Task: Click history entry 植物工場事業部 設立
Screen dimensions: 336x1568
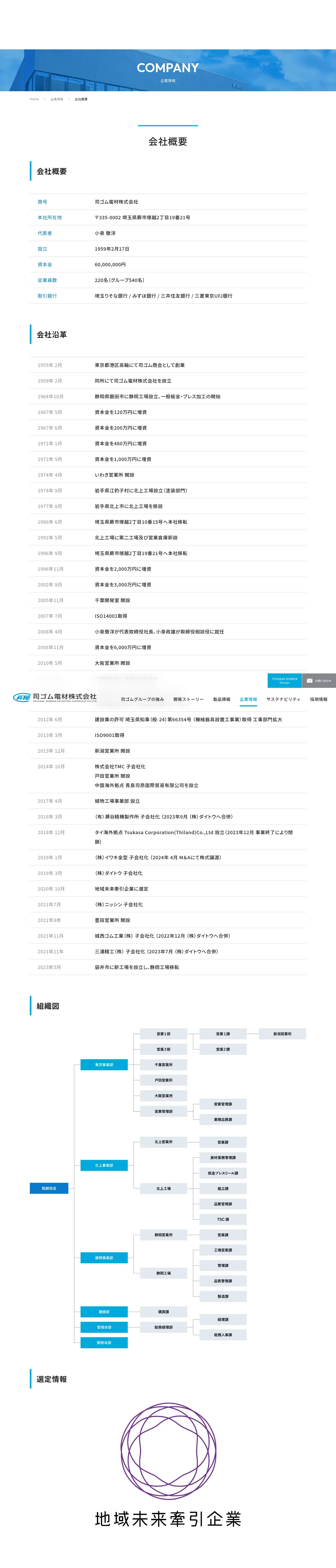Action: click(x=117, y=801)
